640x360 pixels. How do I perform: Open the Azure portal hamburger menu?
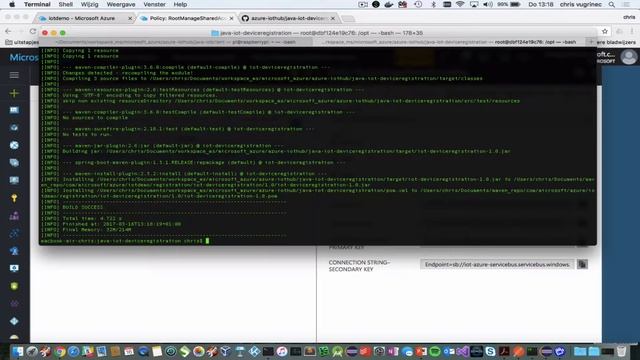click(14, 75)
